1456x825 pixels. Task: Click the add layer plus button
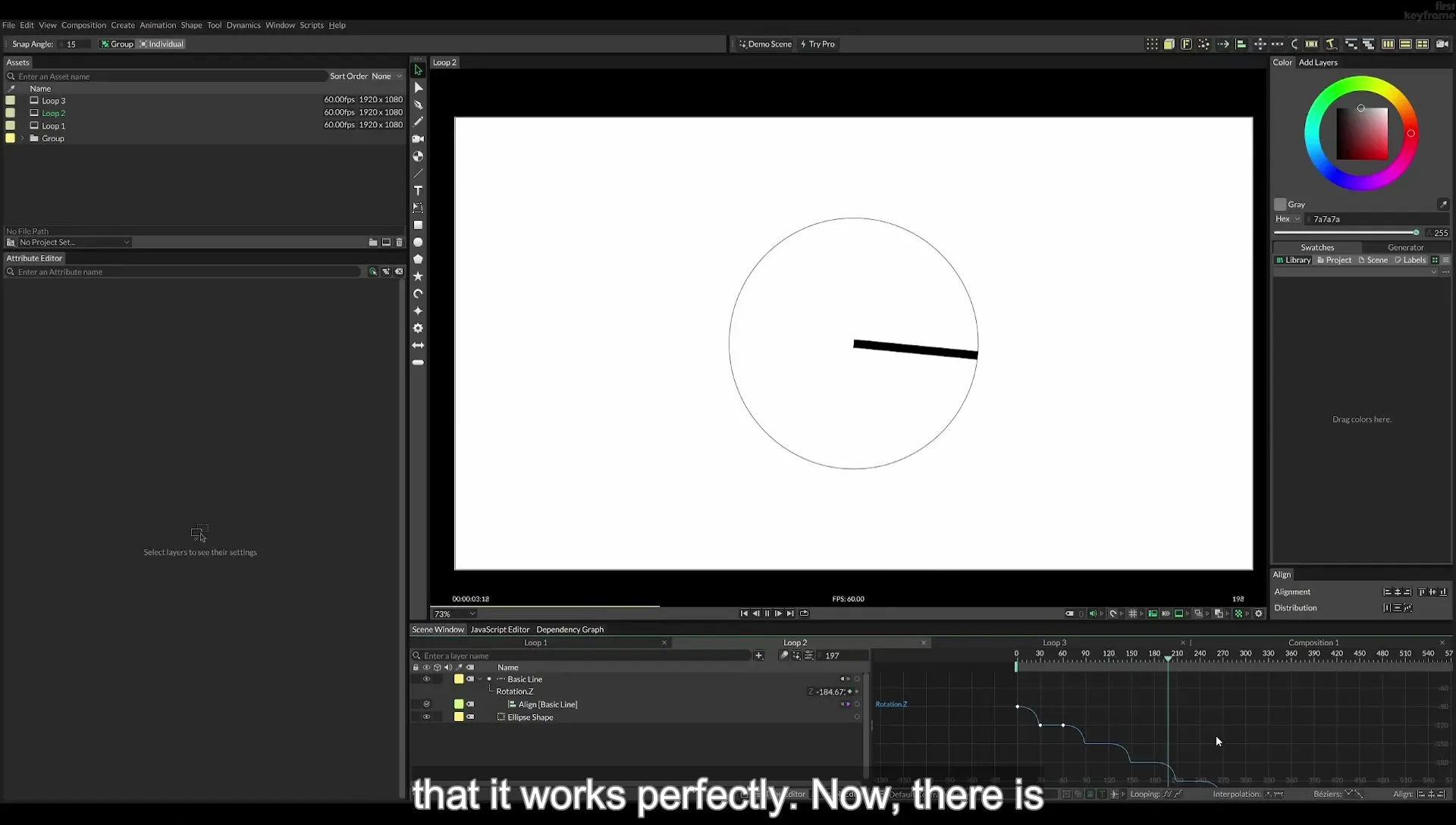coord(758,656)
